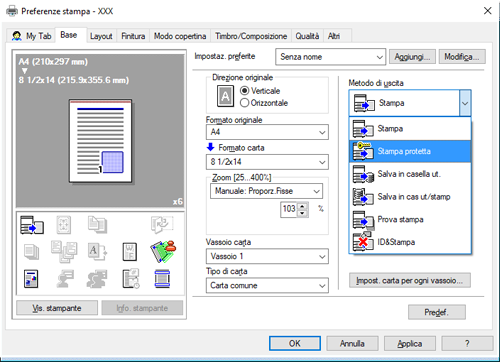Click the Salva in casella ut. icon
Screen dimensions: 500x362
(363, 174)
